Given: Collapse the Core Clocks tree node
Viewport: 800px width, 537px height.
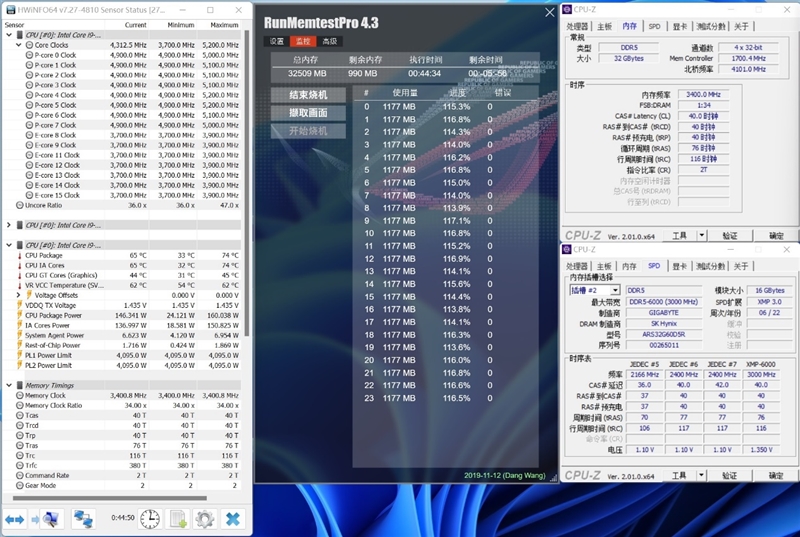Looking at the screenshot, I should tap(18, 45).
